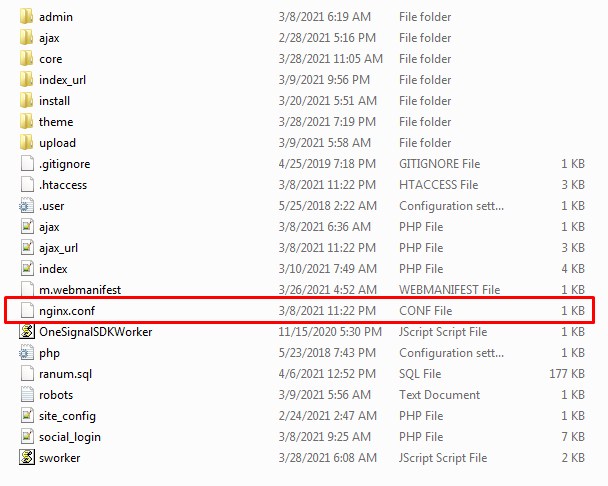Image resolution: width=608 pixels, height=486 pixels.
Task: Select the index PHP file icon
Action: coord(27,269)
